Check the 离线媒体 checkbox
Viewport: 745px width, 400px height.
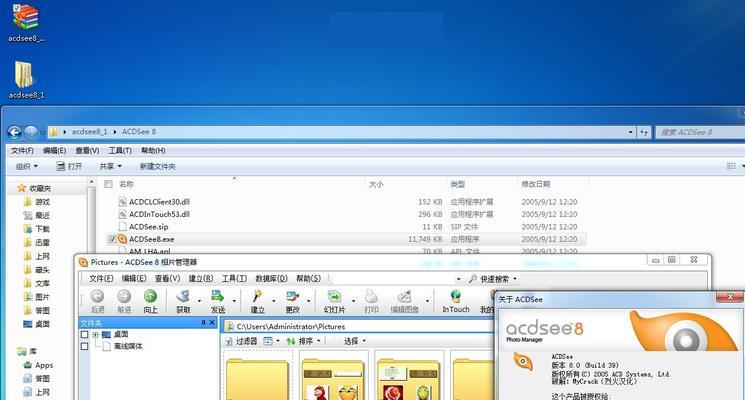point(85,346)
